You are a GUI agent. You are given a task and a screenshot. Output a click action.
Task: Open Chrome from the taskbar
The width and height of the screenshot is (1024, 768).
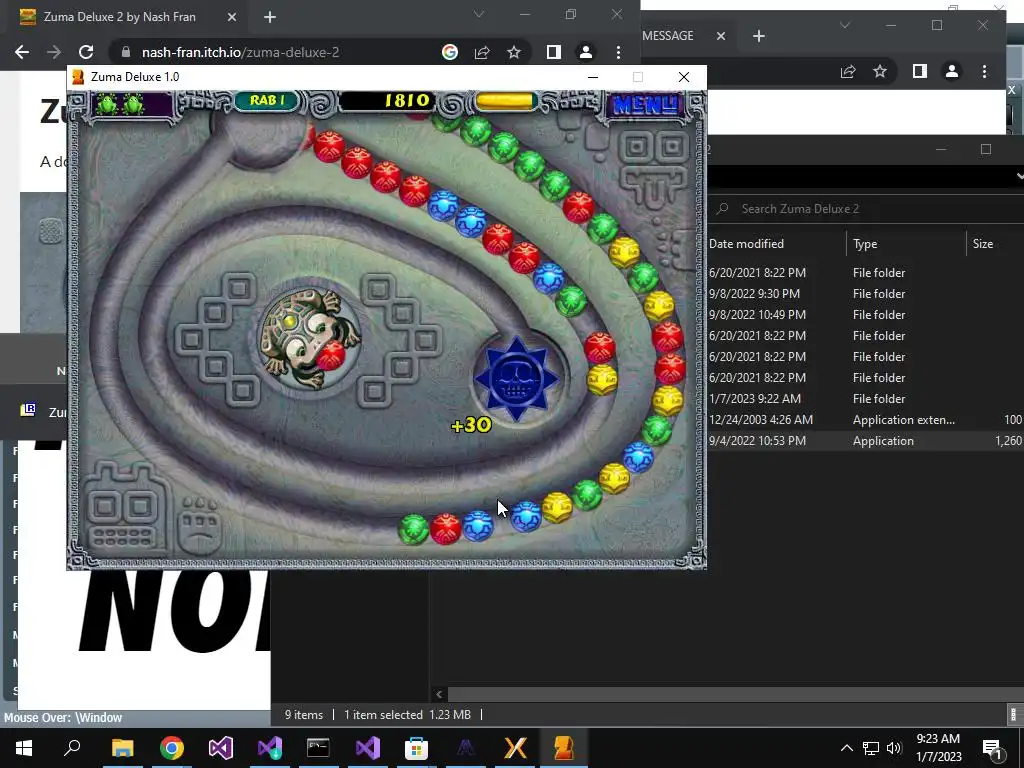(x=172, y=748)
